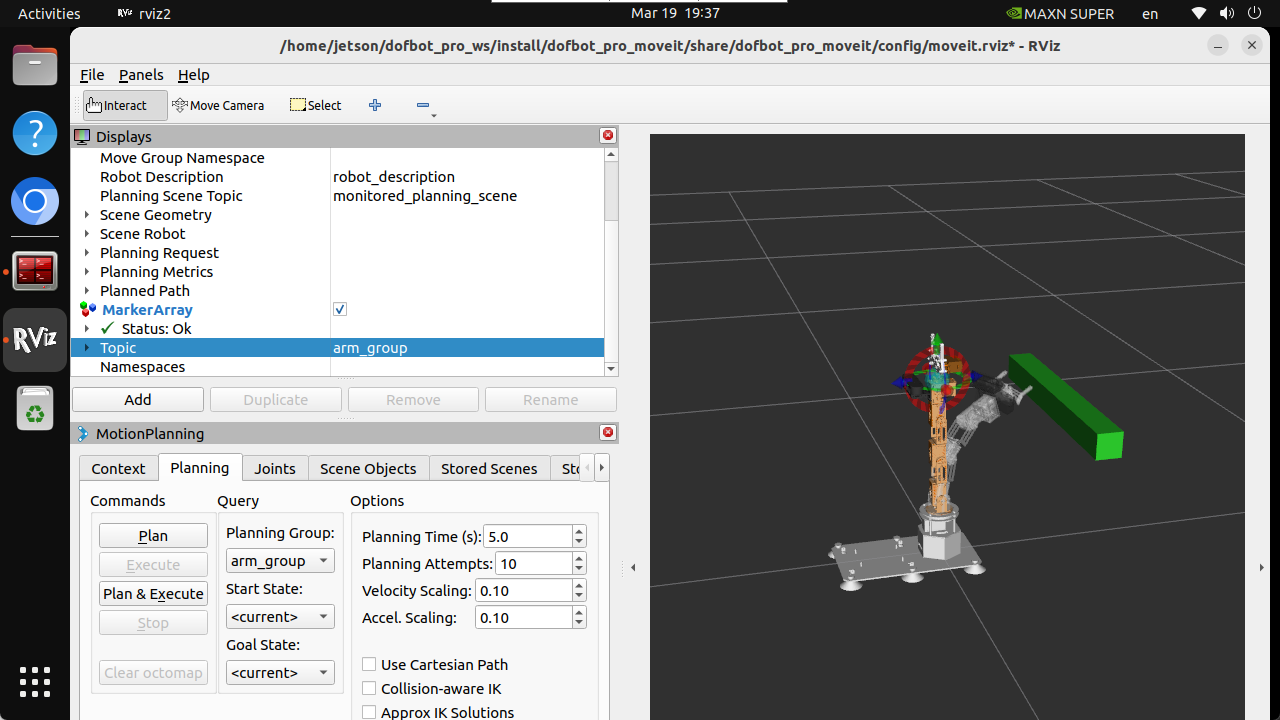Click the MarkerArray display icon
This screenshot has height=720, width=1280.
click(x=88, y=310)
